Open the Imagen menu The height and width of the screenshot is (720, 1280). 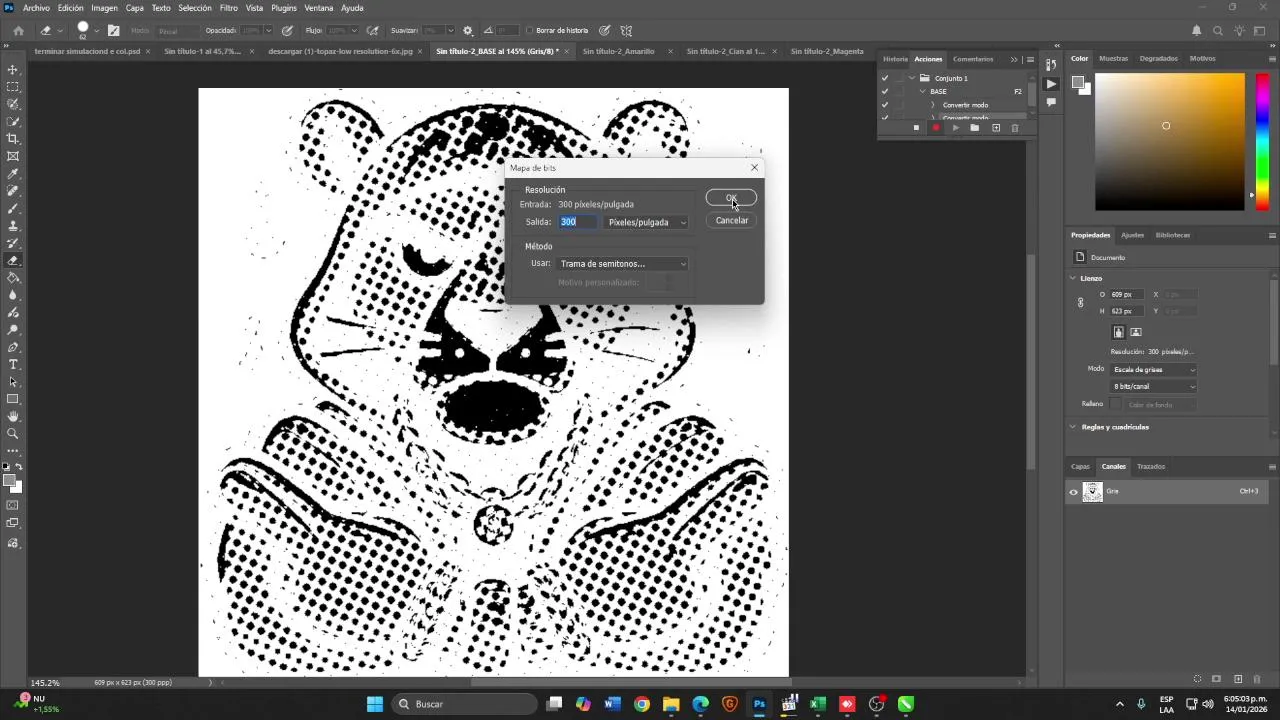pyautogui.click(x=104, y=8)
